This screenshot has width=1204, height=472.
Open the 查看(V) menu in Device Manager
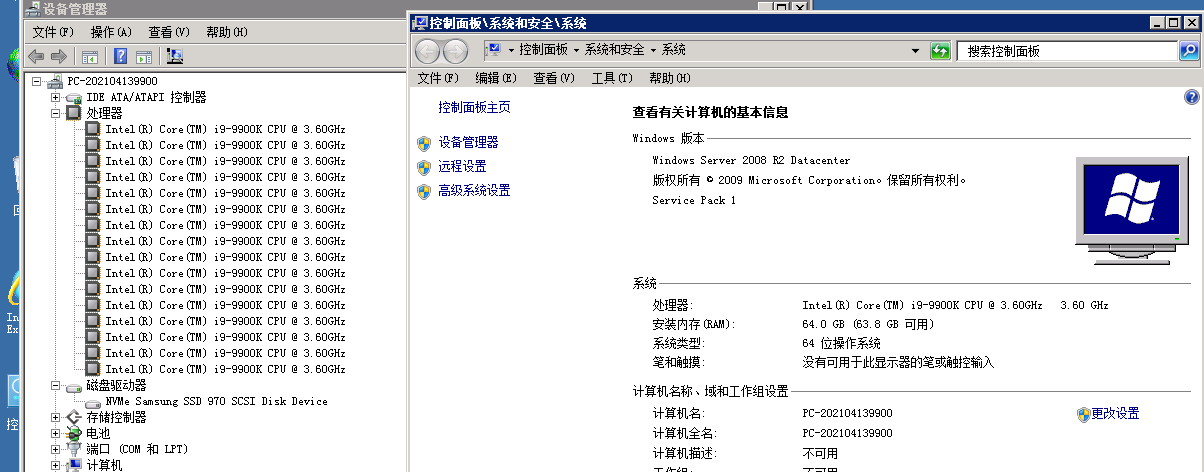pos(169,32)
